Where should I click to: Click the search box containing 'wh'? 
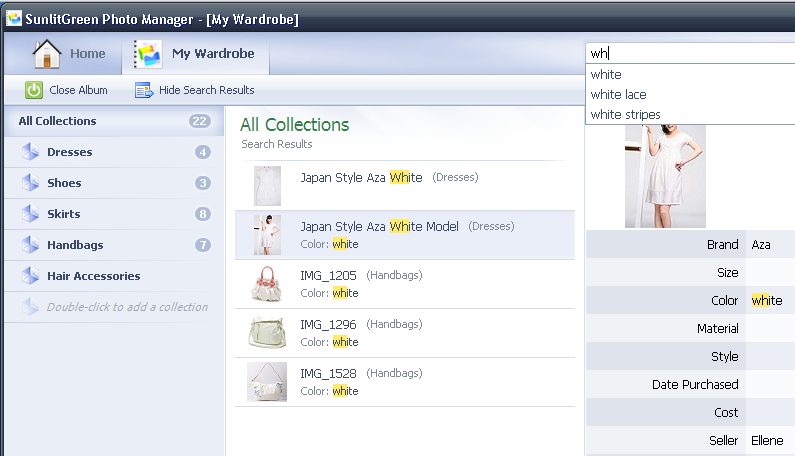(690, 53)
